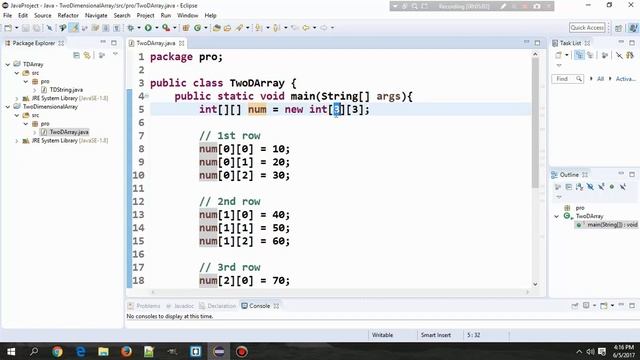640x360 pixels.
Task: Click the Debug bug icon
Action: pos(131,28)
